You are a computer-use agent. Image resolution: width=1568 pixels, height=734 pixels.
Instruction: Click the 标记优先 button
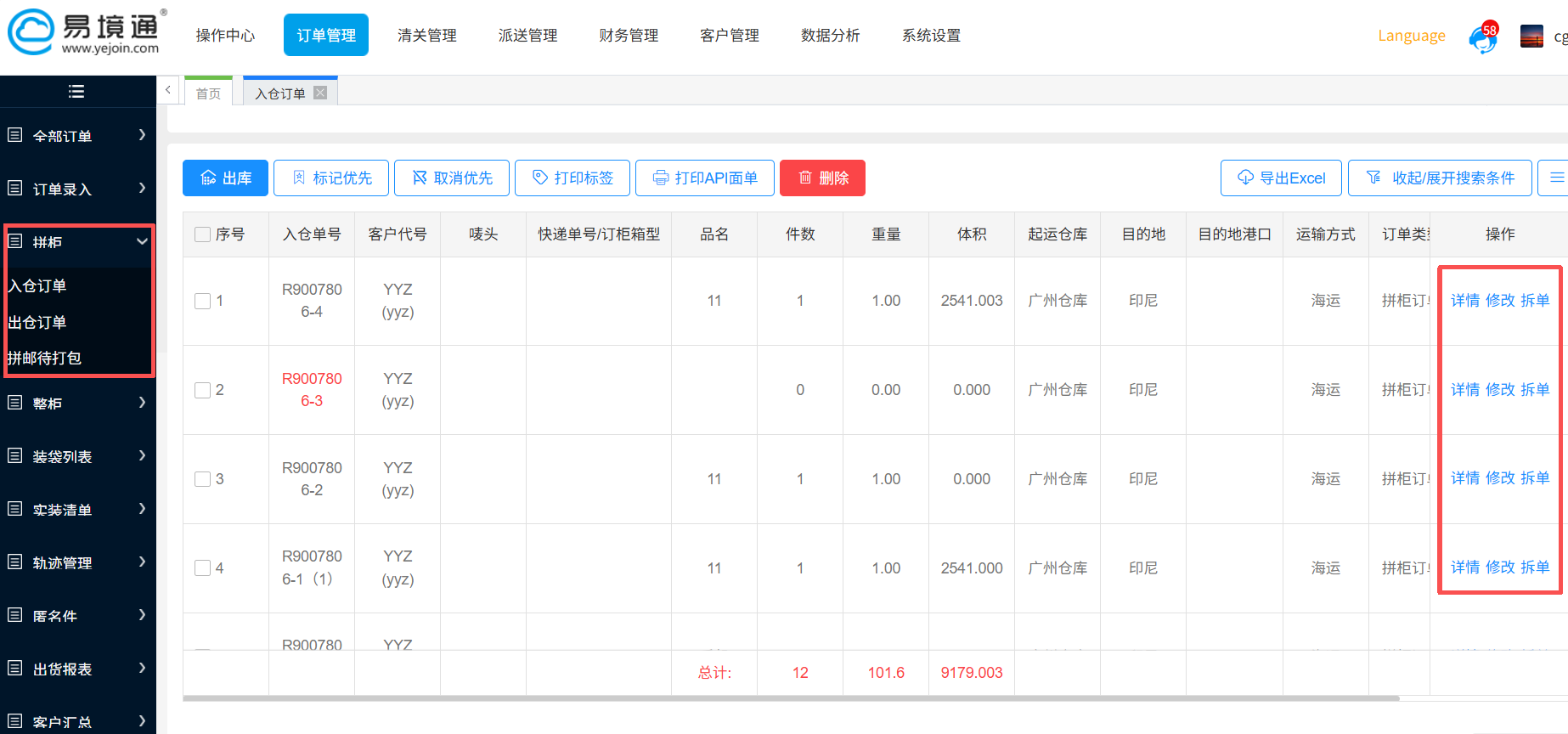[331, 178]
